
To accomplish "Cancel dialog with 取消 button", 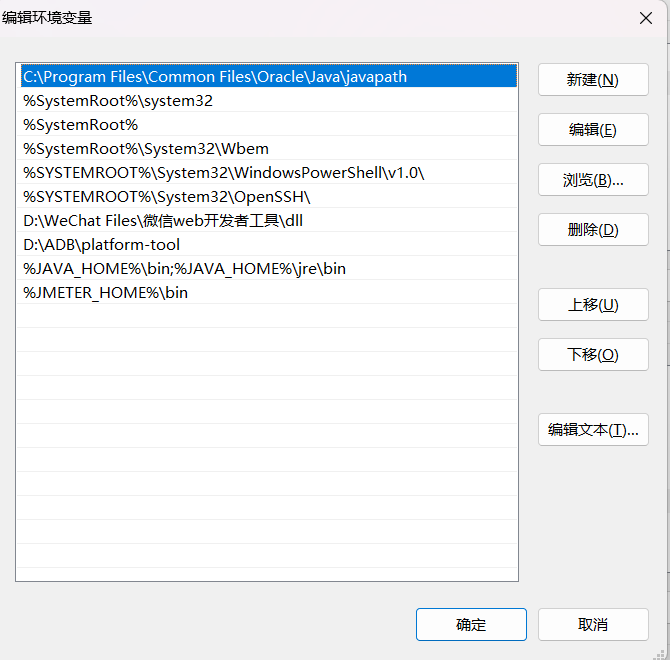I will (593, 625).
